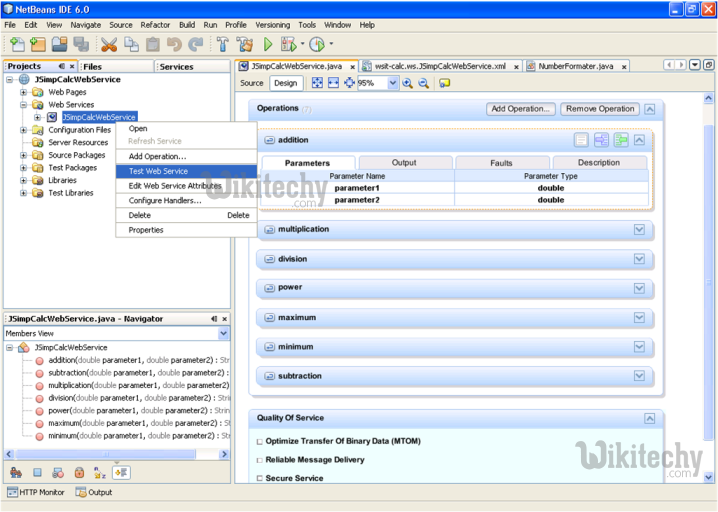The height and width of the screenshot is (512, 718).
Task: Select the Source Packages tree node
Action: [76, 155]
